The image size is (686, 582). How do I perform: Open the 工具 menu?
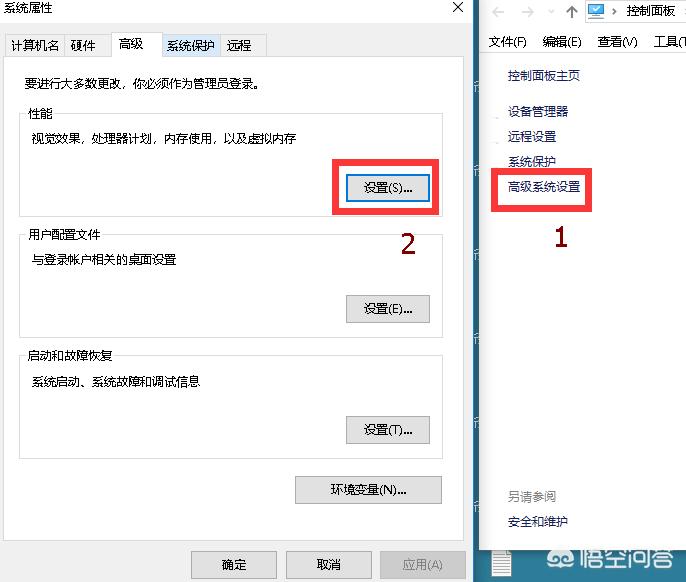click(x=669, y=42)
